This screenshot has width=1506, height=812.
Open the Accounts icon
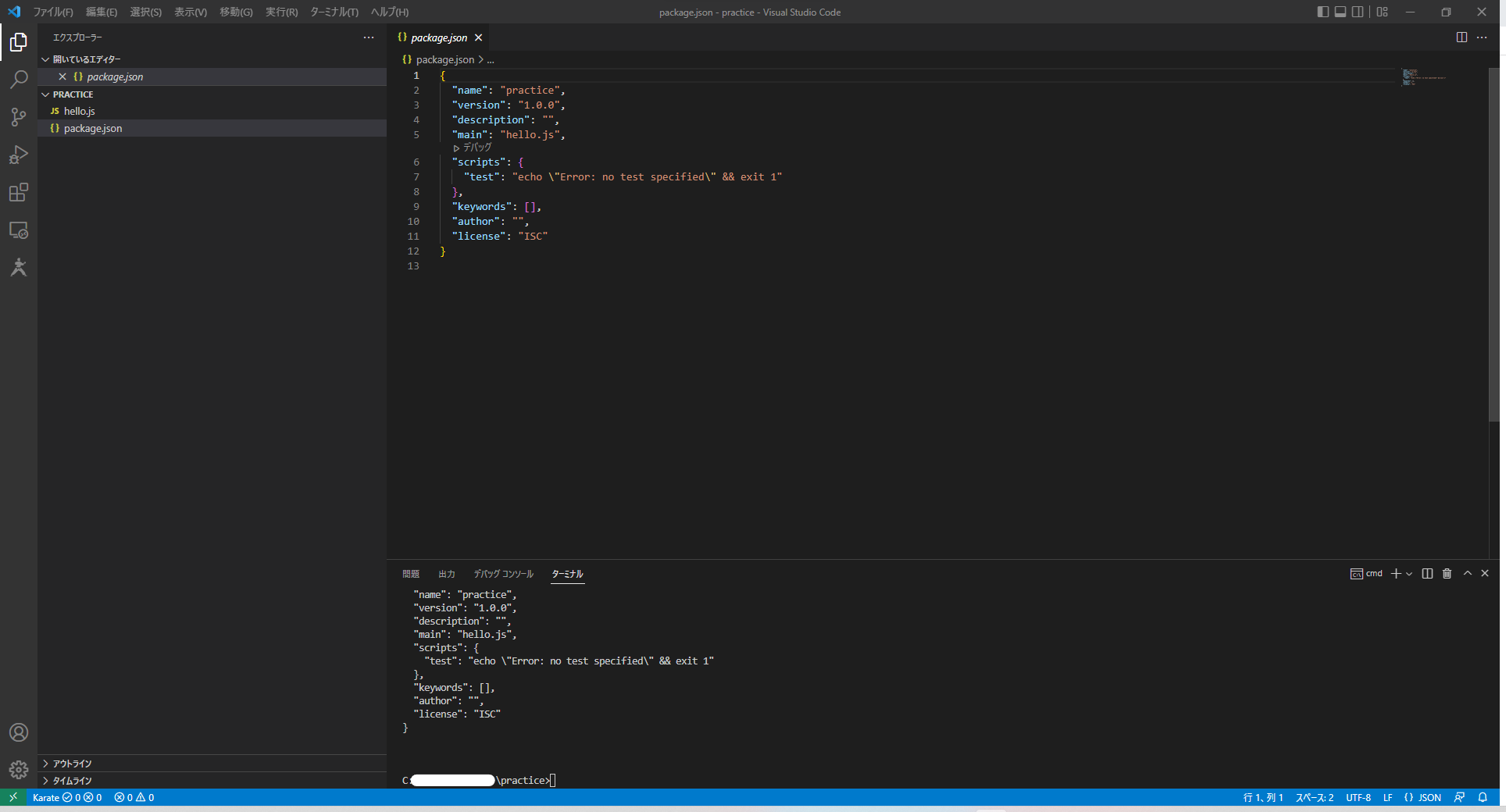pyautogui.click(x=19, y=732)
